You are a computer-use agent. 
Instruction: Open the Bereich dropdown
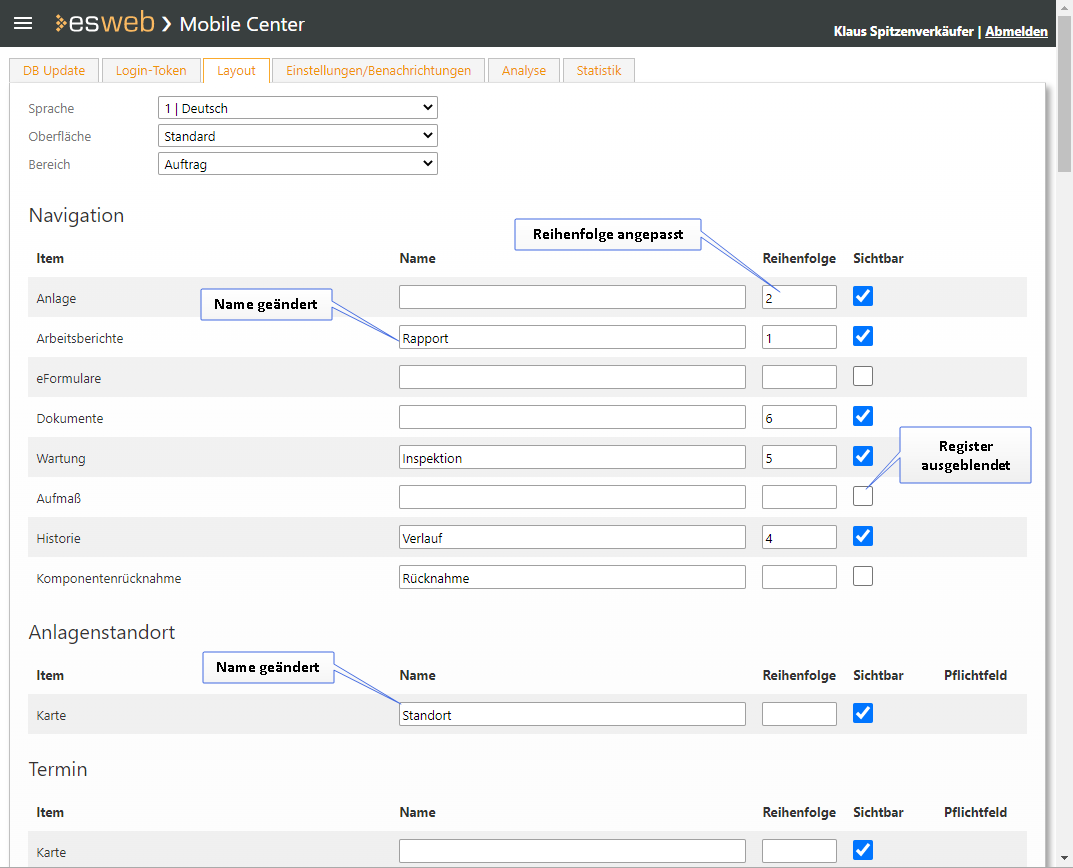(x=298, y=164)
